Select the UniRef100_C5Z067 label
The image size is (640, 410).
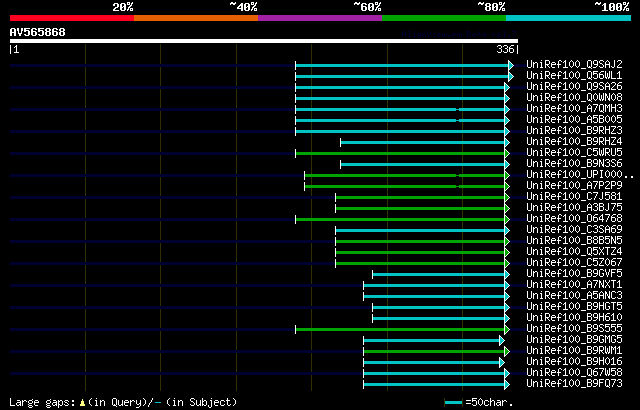pos(574,263)
